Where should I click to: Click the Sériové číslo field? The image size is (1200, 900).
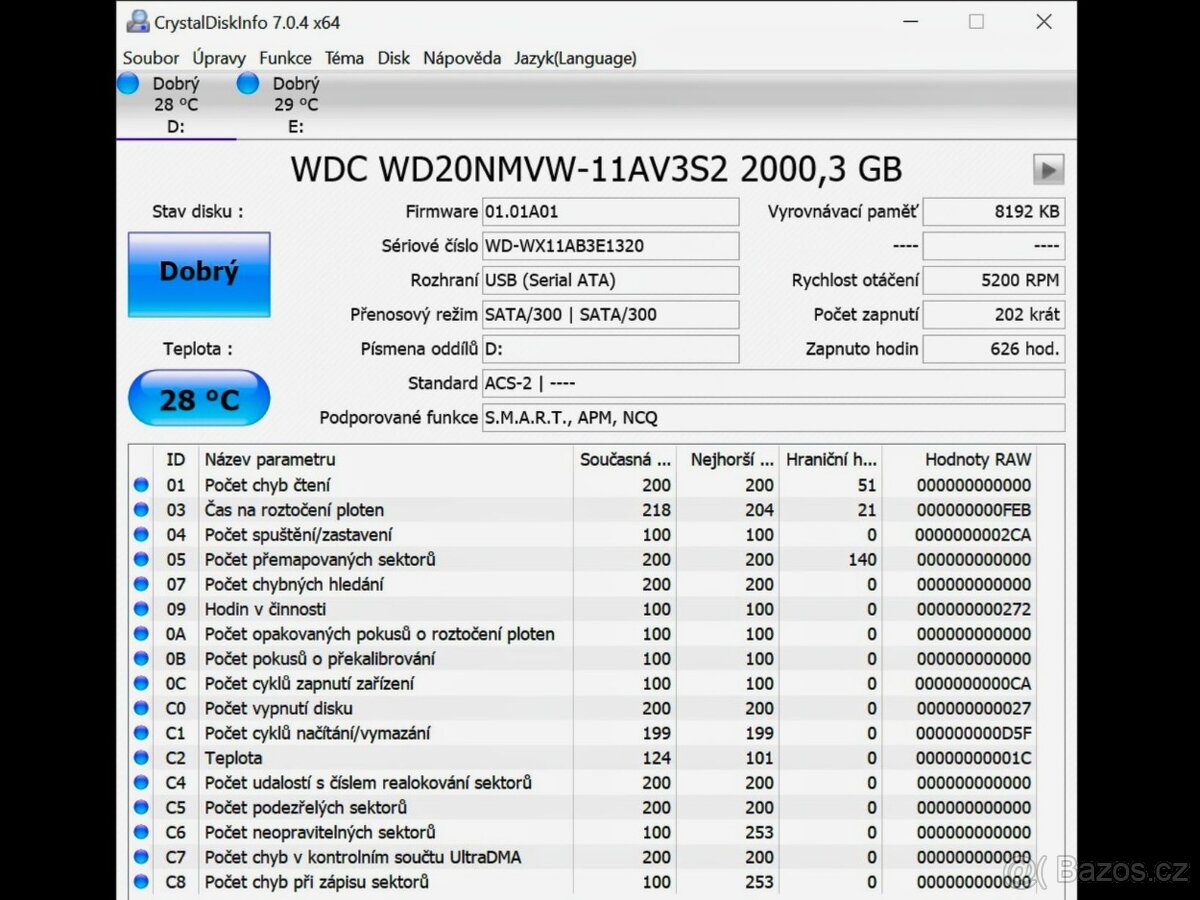611,245
